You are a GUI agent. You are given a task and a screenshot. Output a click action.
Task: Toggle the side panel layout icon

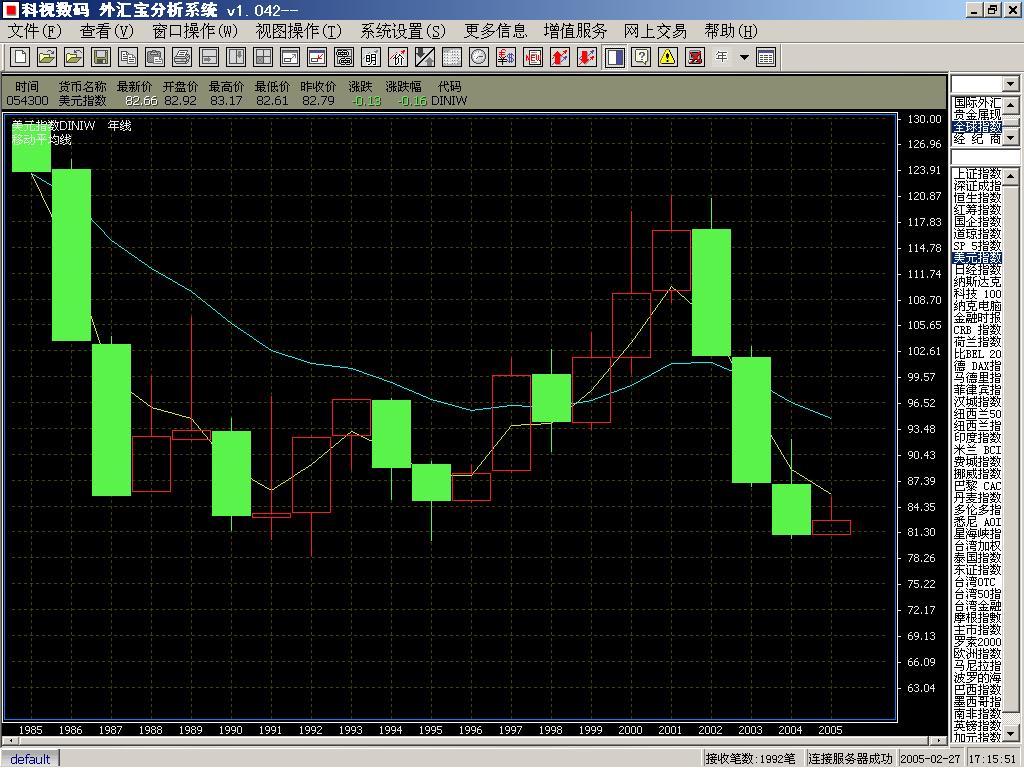coord(614,57)
